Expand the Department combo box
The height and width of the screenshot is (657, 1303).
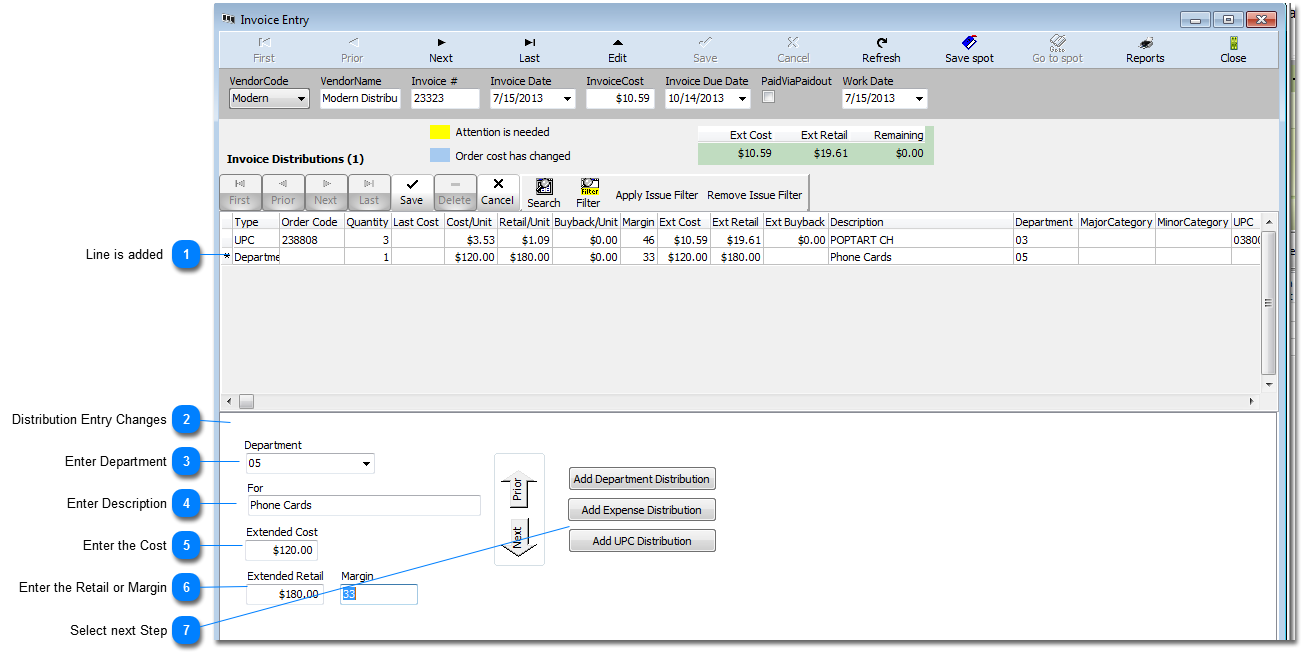coord(366,464)
